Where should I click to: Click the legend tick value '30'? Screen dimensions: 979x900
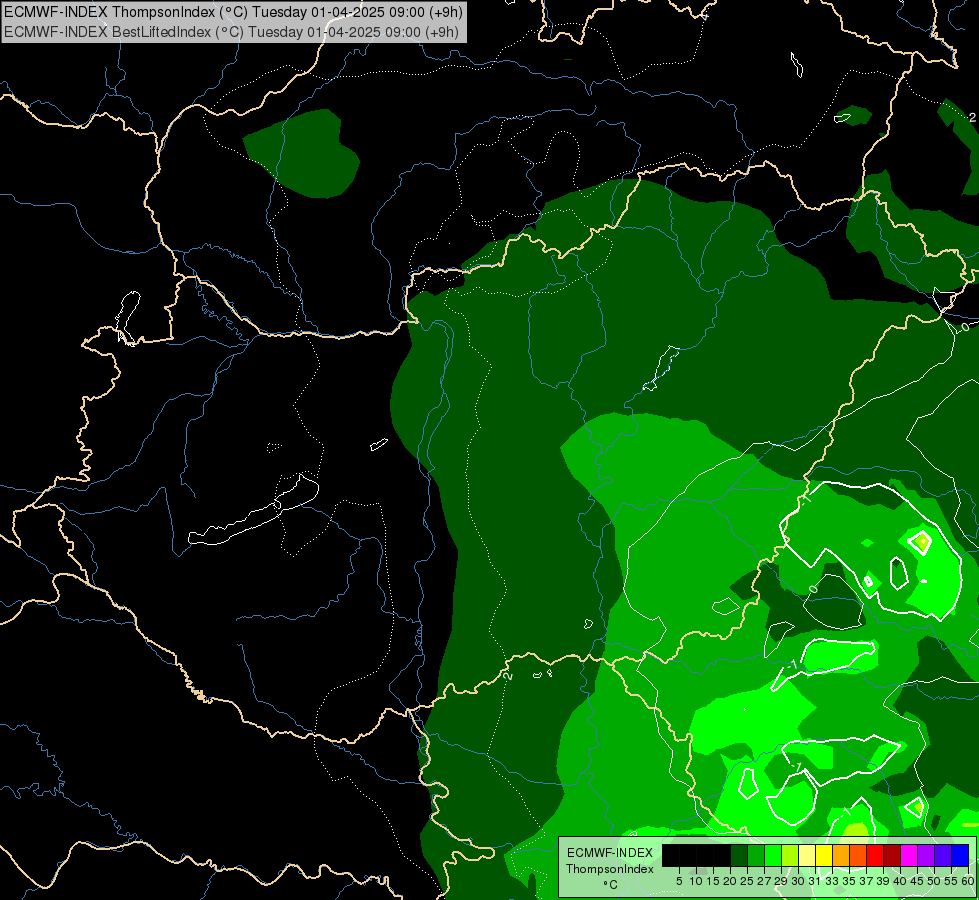(798, 881)
